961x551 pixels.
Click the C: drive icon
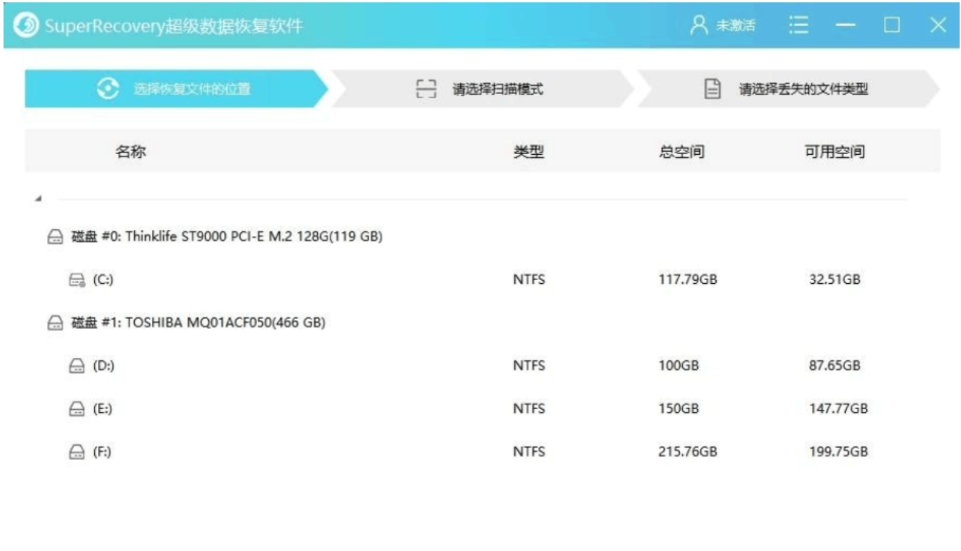click(77, 281)
